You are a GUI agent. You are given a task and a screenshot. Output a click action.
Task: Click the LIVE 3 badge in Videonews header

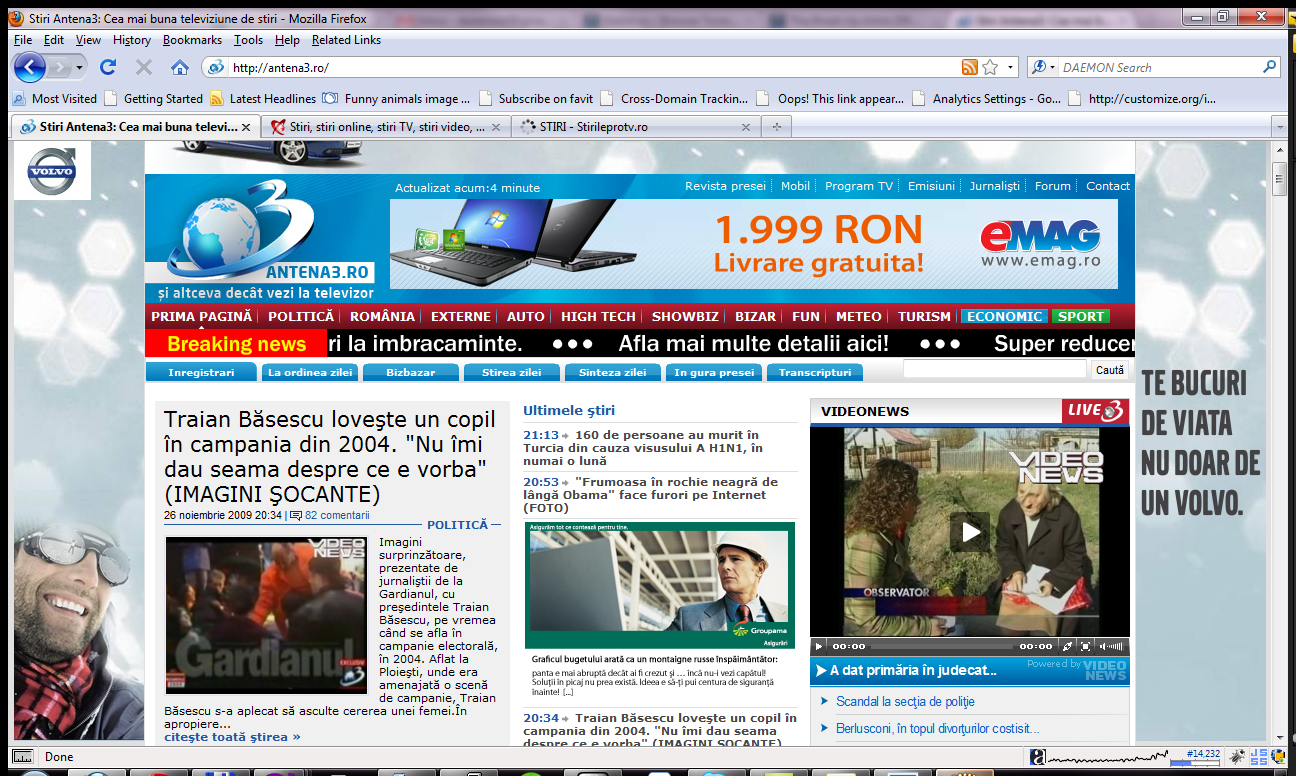(x=1096, y=411)
